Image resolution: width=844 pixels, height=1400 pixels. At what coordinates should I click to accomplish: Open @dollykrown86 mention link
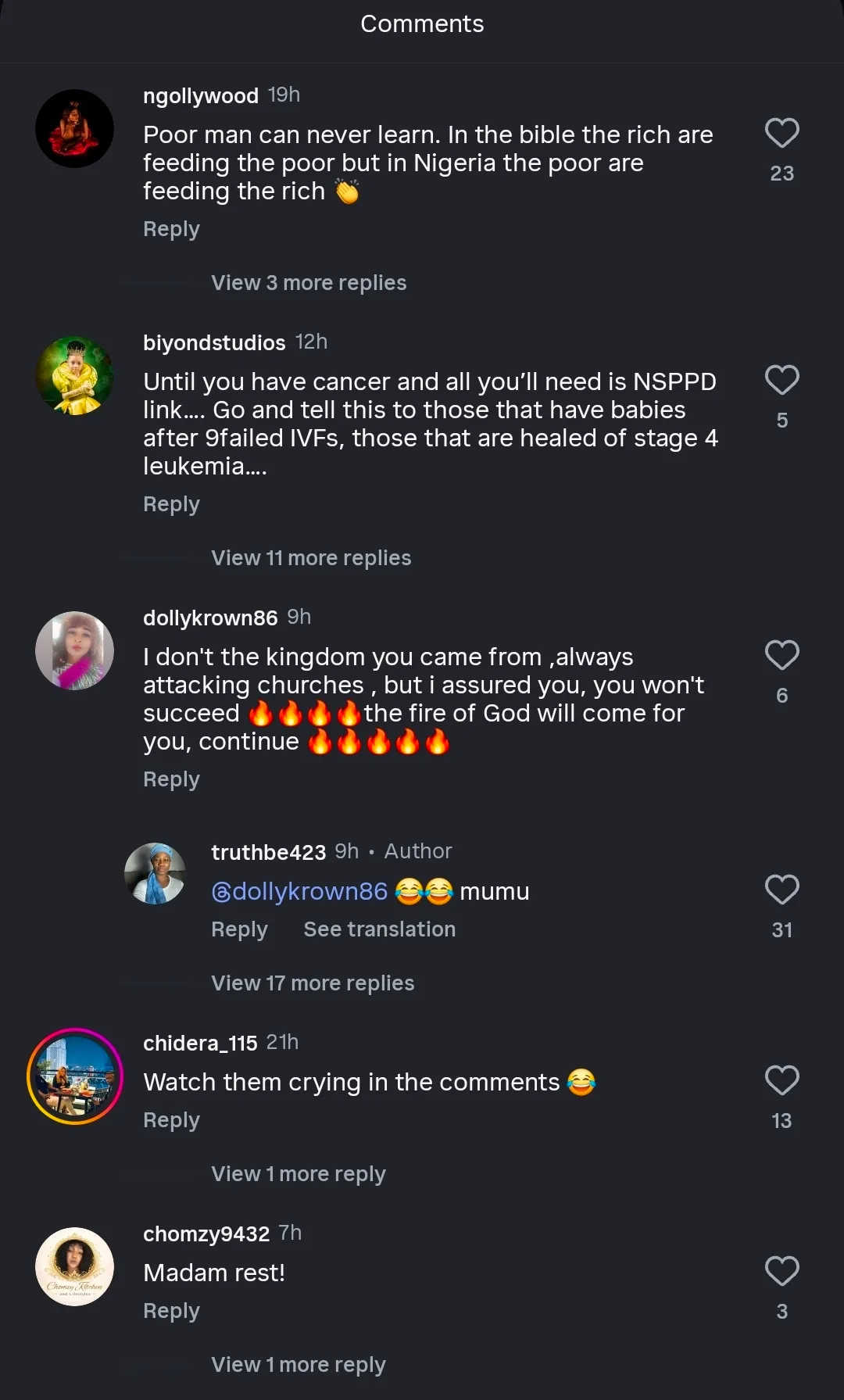(299, 891)
